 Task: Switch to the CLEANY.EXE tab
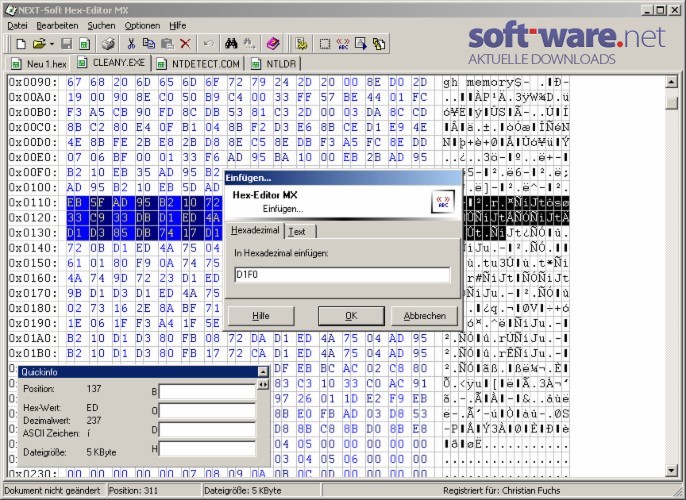pos(112,63)
